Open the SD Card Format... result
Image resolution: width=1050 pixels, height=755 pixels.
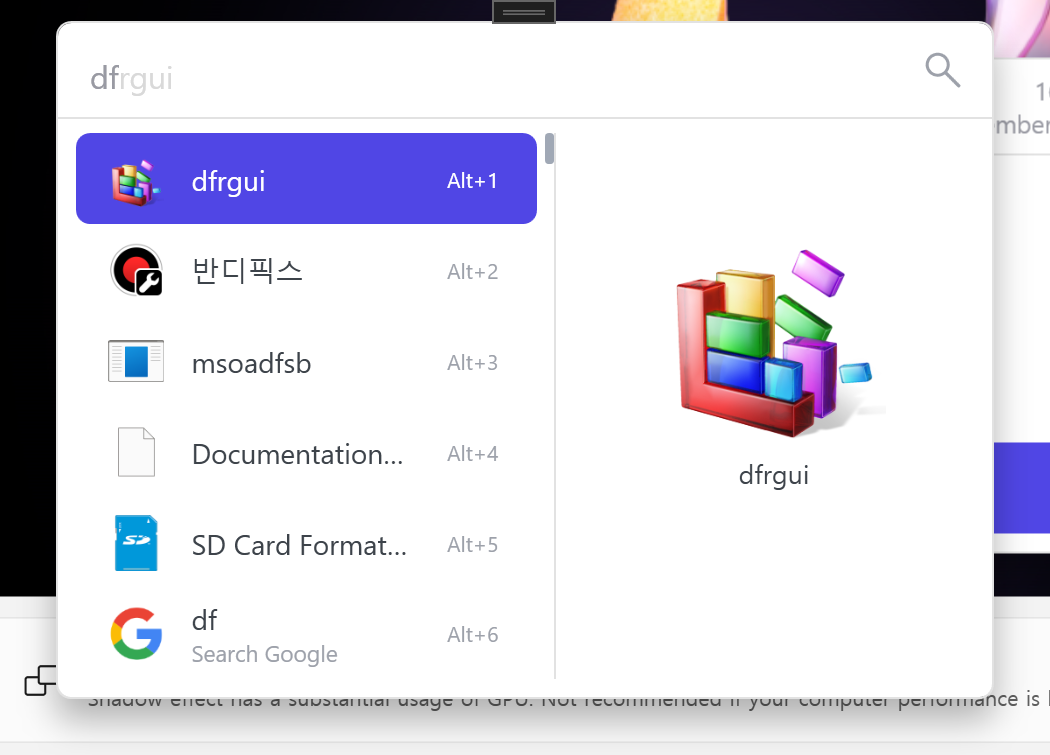[x=306, y=544]
